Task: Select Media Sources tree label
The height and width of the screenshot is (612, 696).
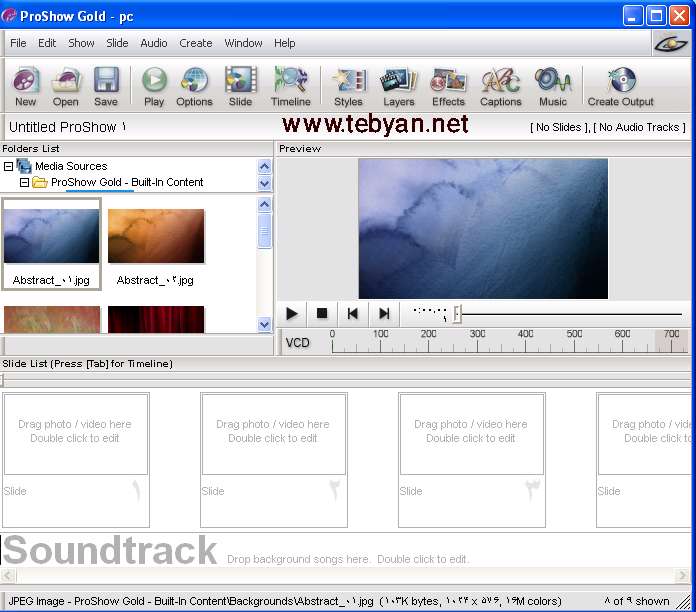Action: pyautogui.click(x=71, y=166)
